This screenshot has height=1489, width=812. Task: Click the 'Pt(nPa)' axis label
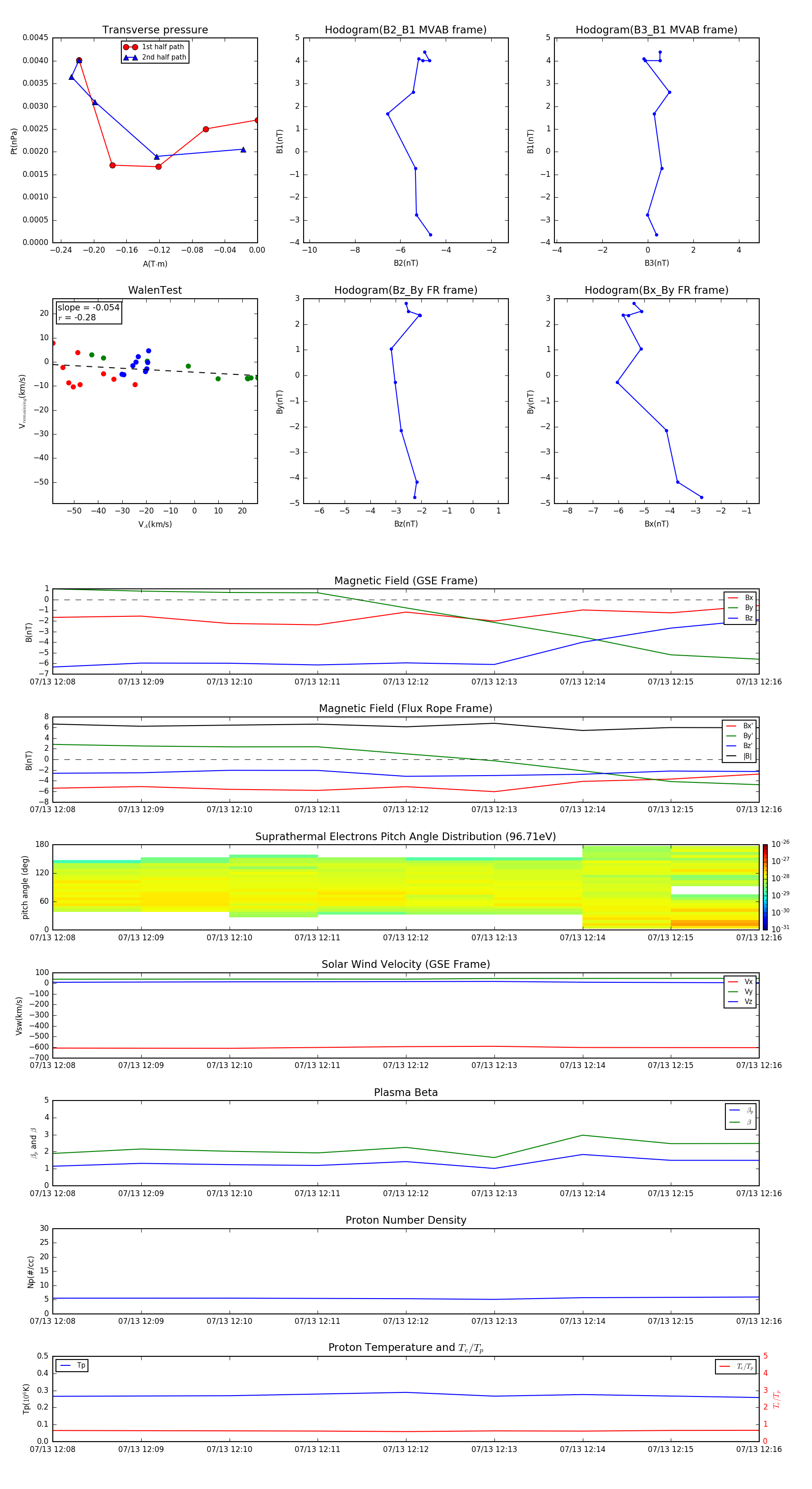coord(14,141)
